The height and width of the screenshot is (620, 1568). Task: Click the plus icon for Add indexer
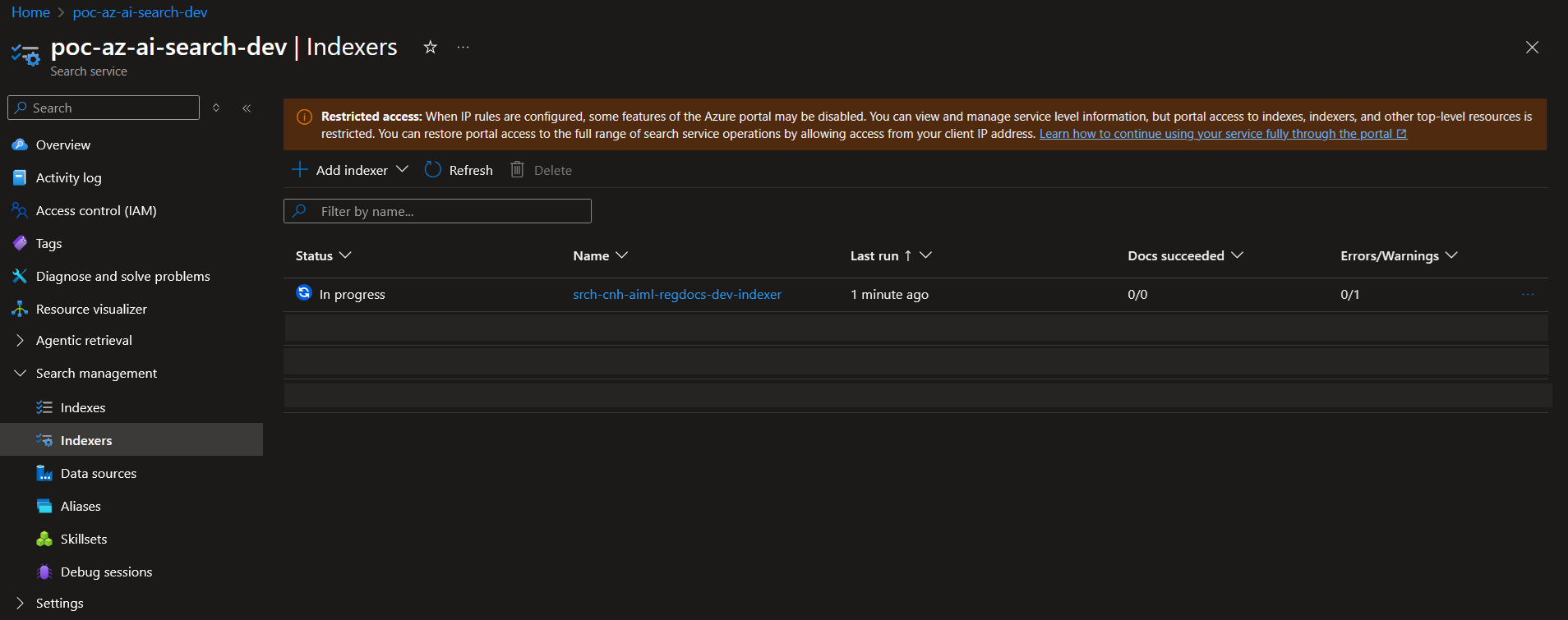[x=300, y=169]
